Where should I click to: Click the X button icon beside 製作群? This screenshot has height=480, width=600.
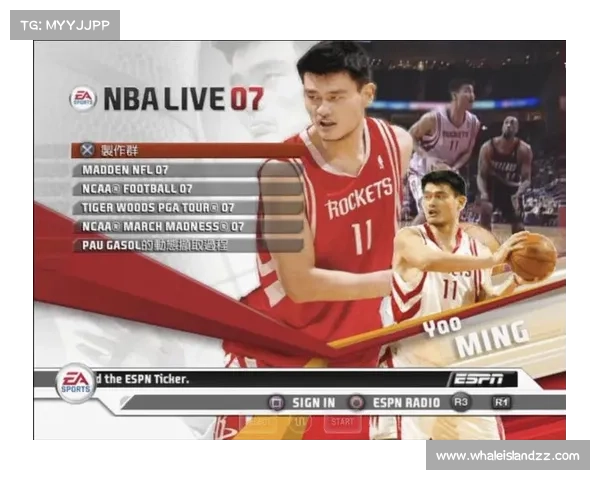[87, 150]
